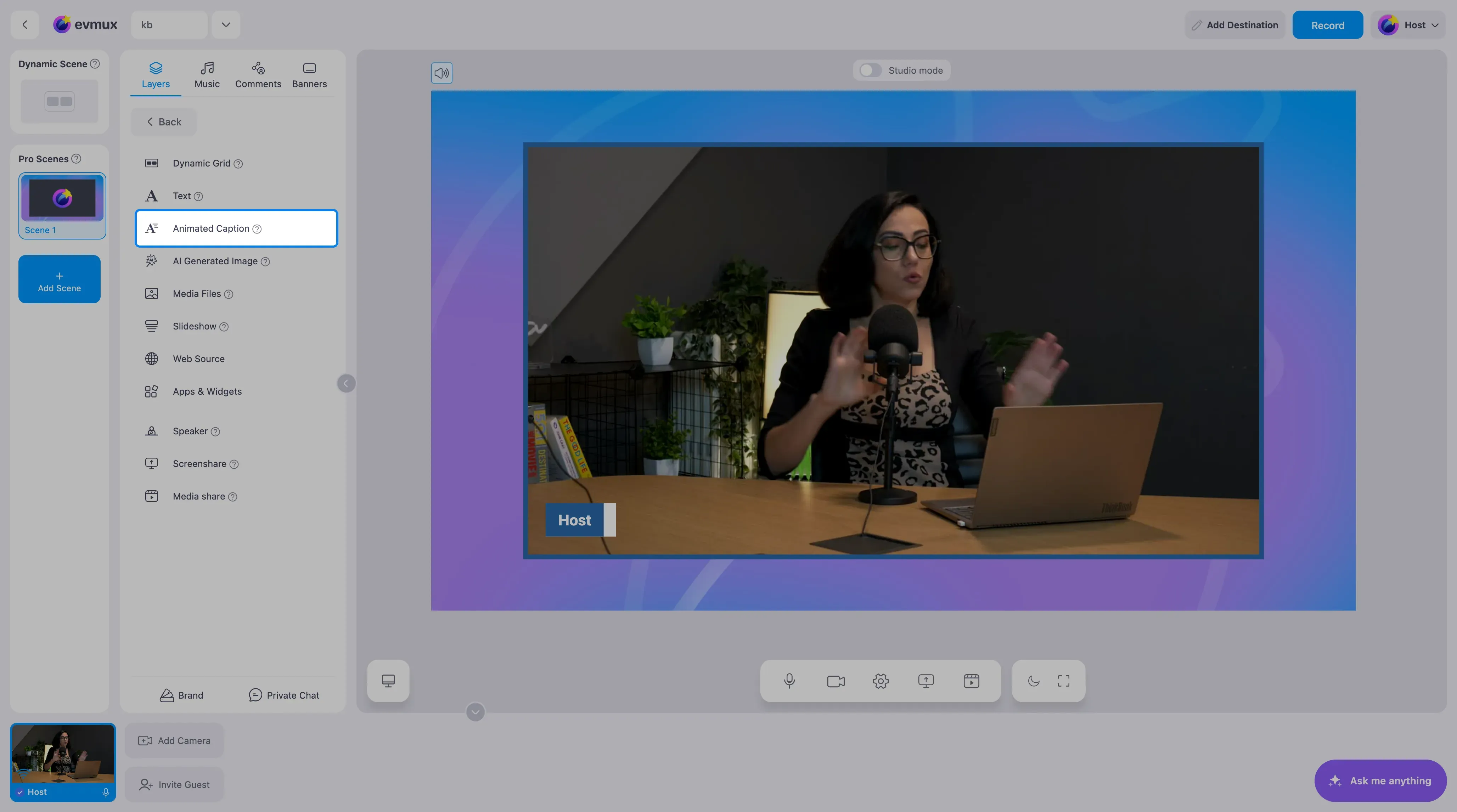Show help tooltip for Dynamic Grid

pos(238,164)
